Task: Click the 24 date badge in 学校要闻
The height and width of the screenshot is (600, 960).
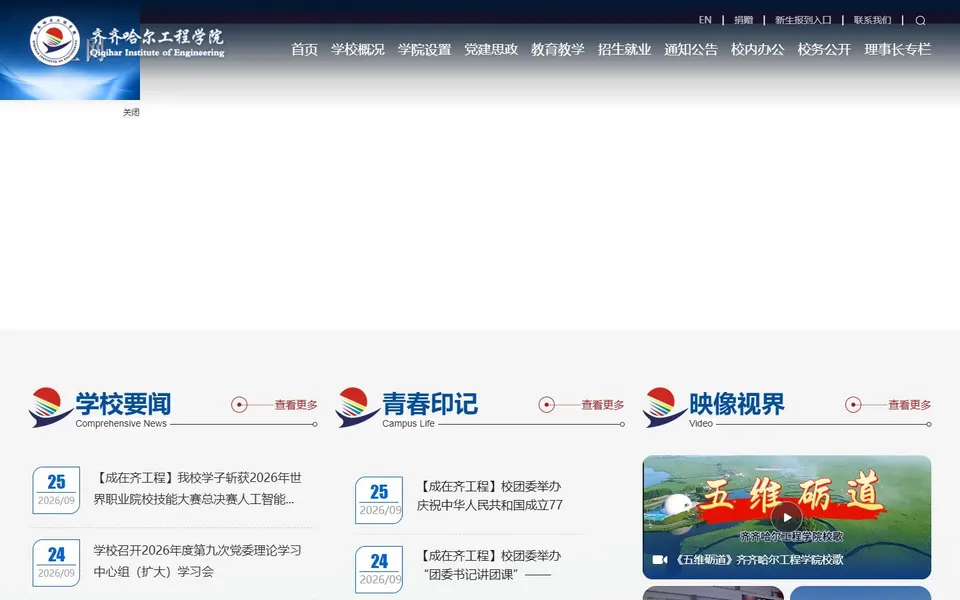Action: pyautogui.click(x=56, y=563)
